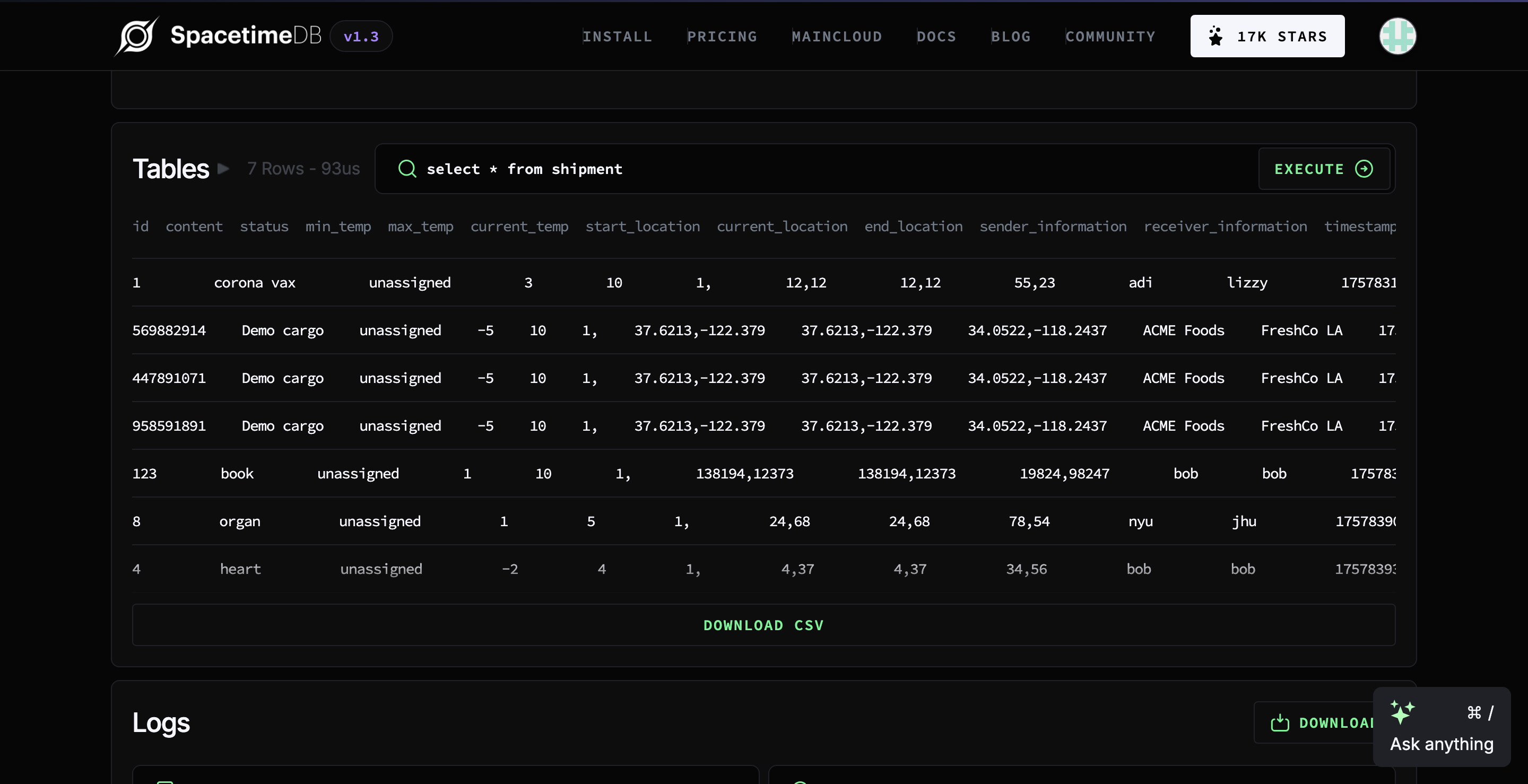Click the arrow icon on Execute button

tap(1364, 169)
